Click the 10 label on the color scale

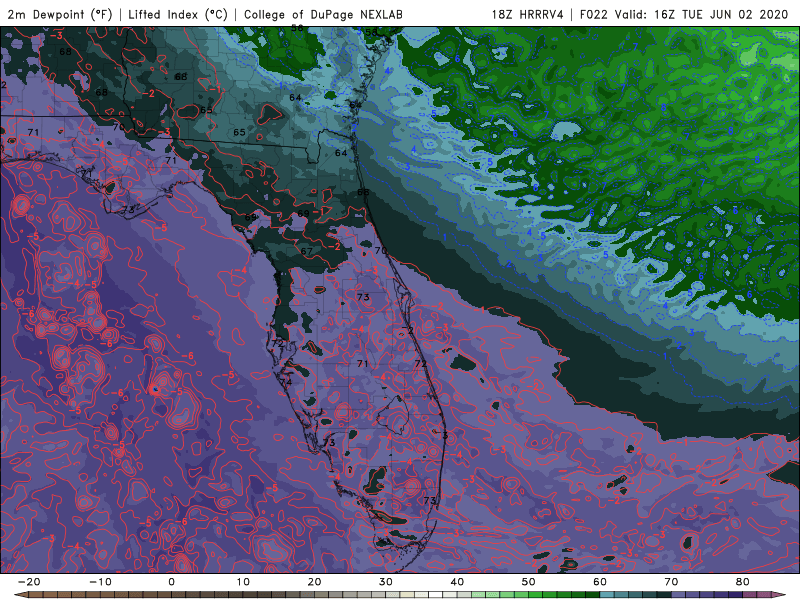click(243, 582)
